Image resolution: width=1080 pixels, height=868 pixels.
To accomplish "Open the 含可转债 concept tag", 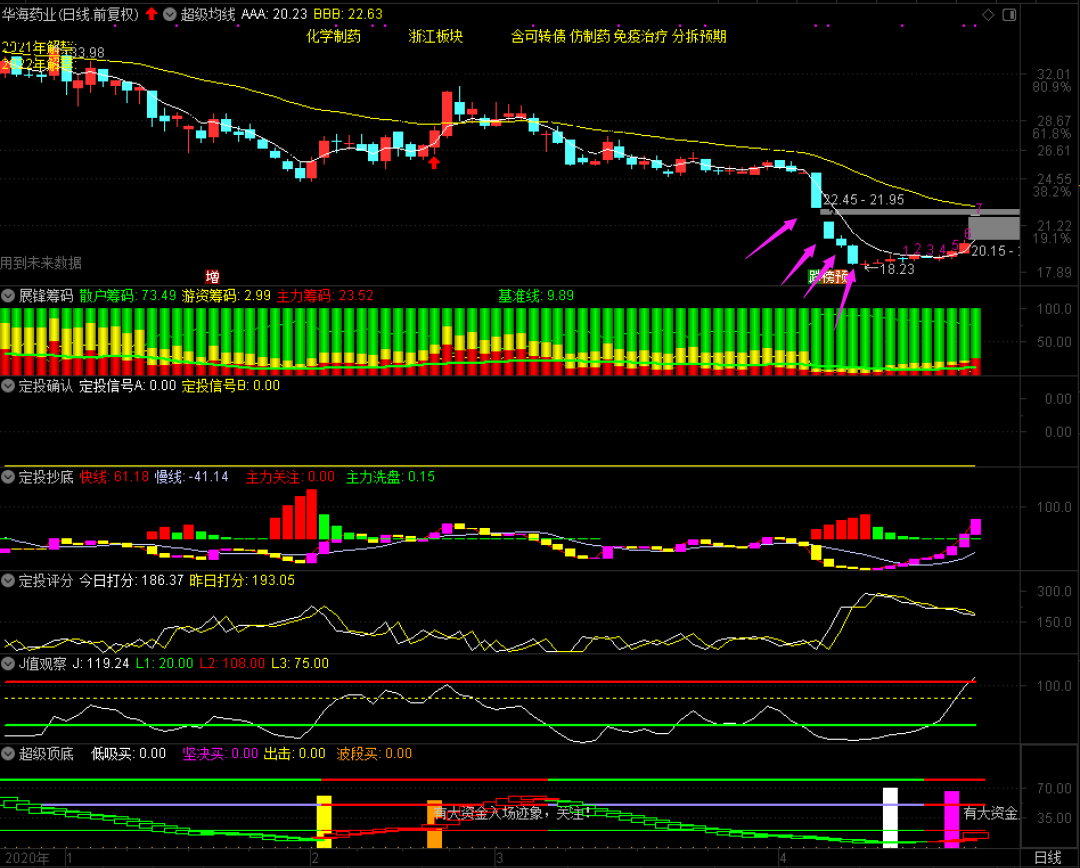I will click(x=538, y=37).
